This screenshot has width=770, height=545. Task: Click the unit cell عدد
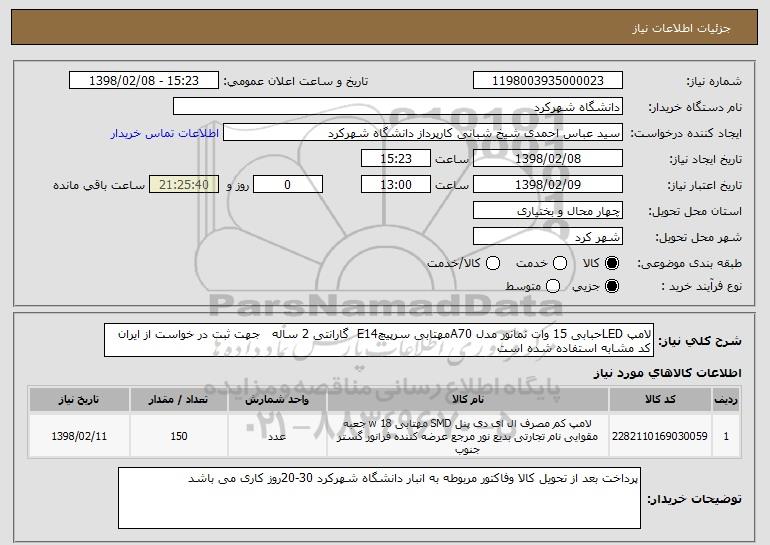277,436
